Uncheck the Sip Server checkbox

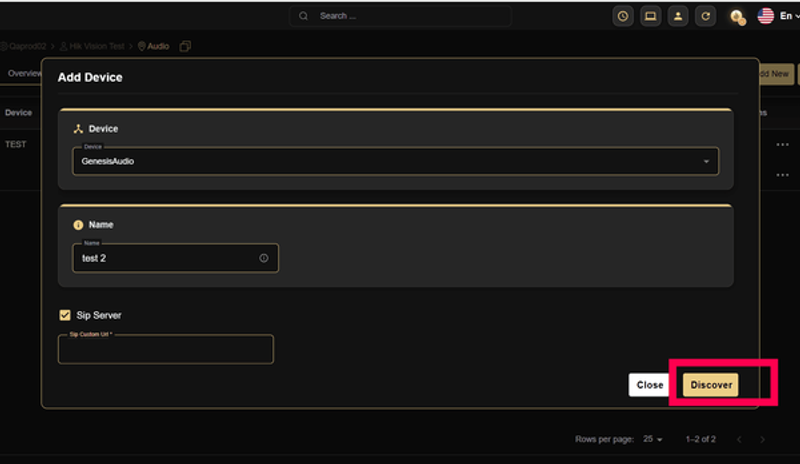pos(65,315)
